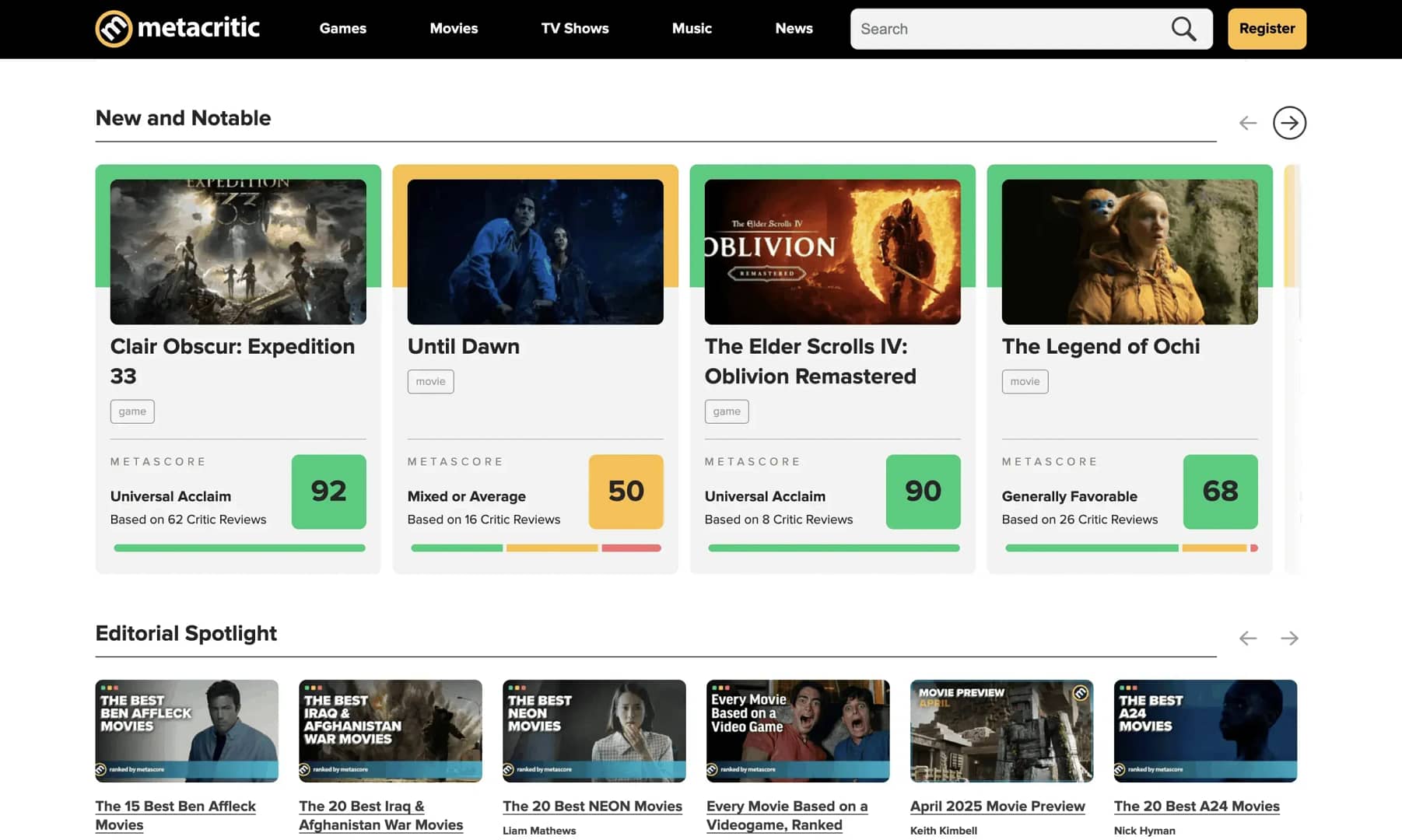This screenshot has width=1402, height=840.
Task: Click the 68 Metascore badge
Action: pos(1220,492)
